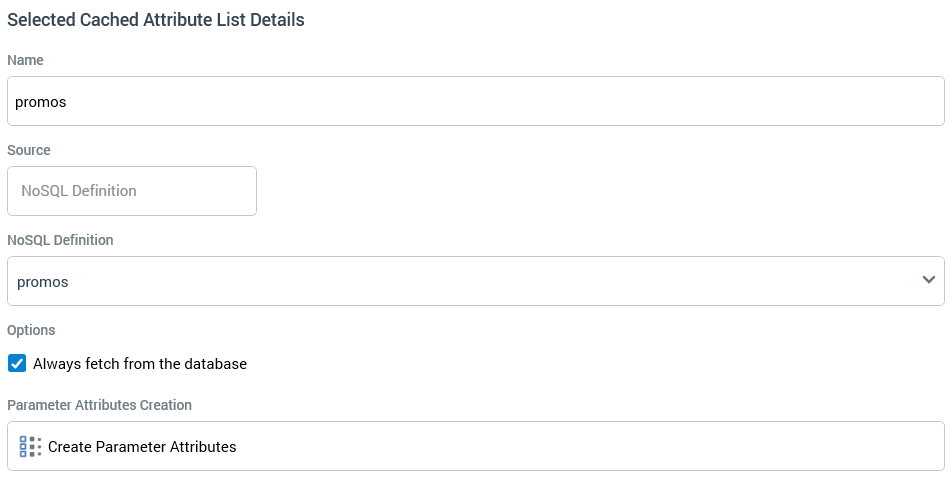Click the Selected Cached Attribute List Details heading
Viewport: 952px width, 477px height.
tap(156, 20)
